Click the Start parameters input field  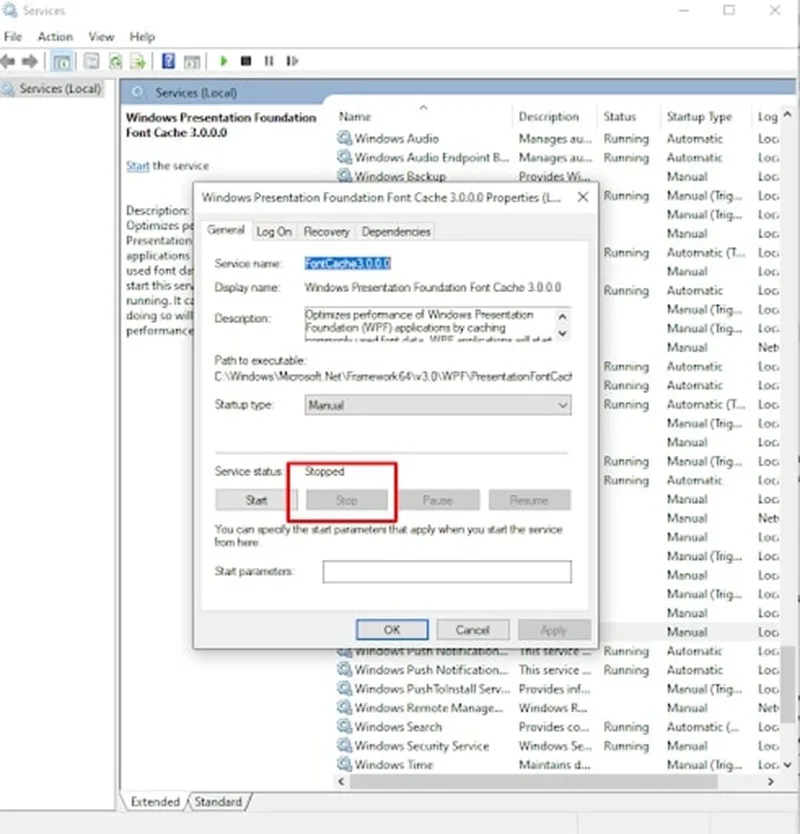click(x=447, y=572)
